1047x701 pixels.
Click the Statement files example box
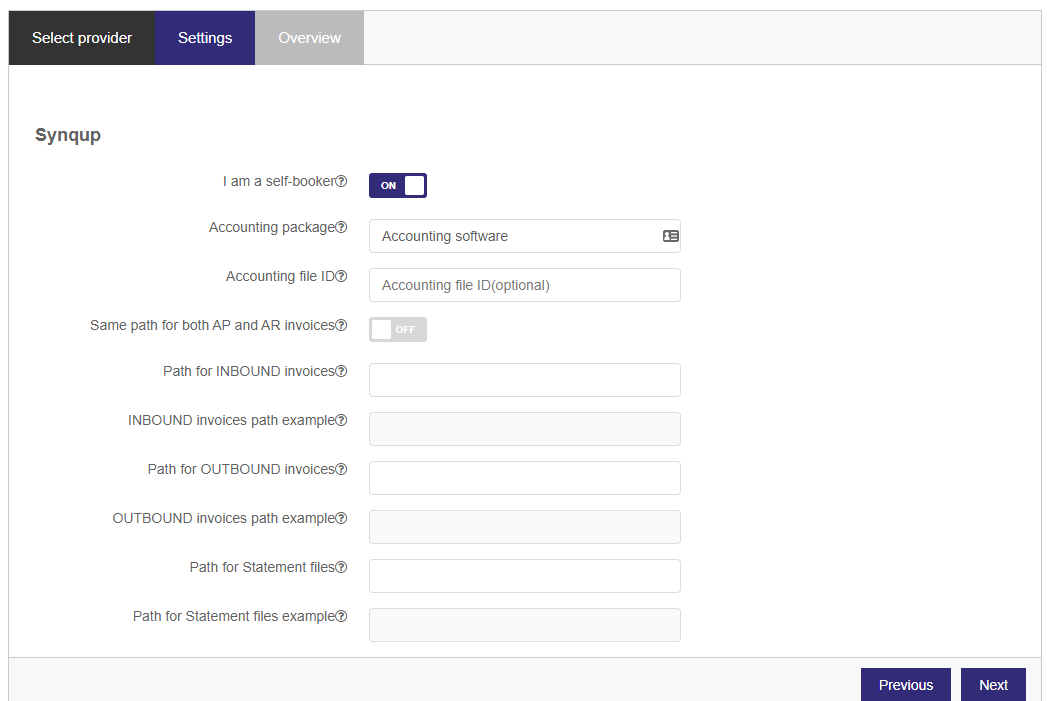point(525,625)
